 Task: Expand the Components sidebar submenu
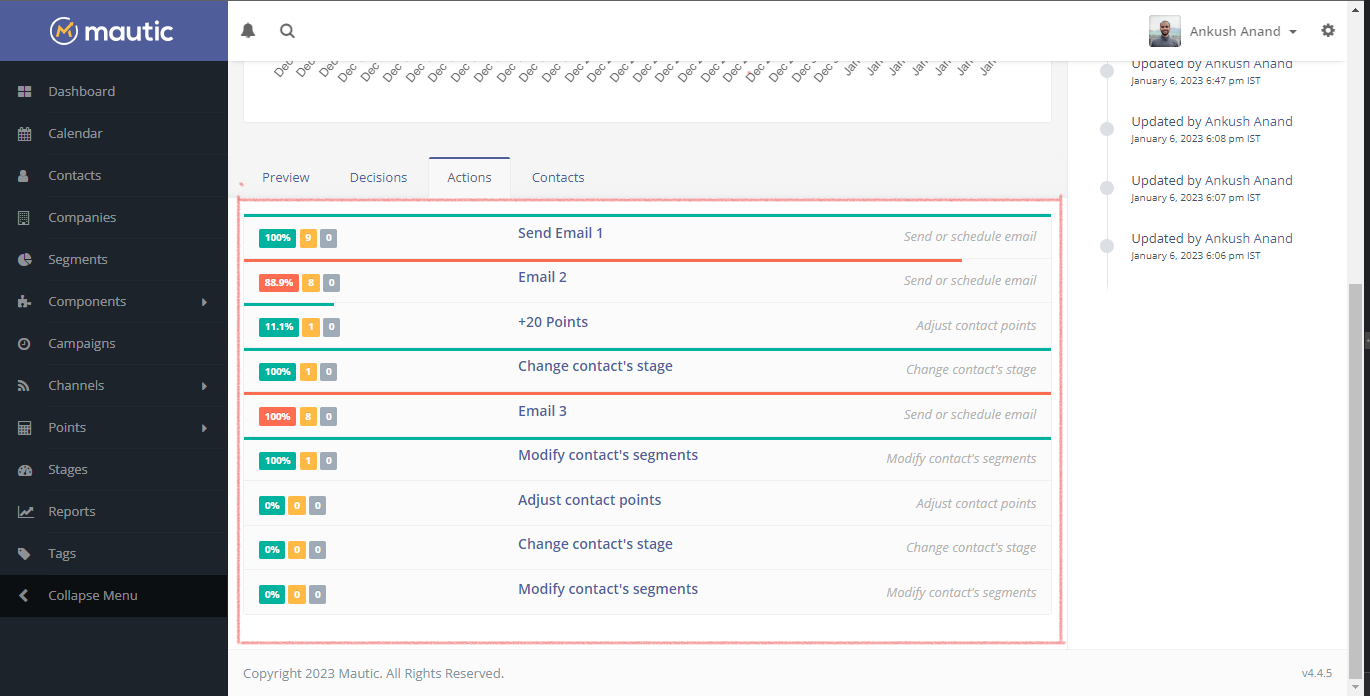88,300
